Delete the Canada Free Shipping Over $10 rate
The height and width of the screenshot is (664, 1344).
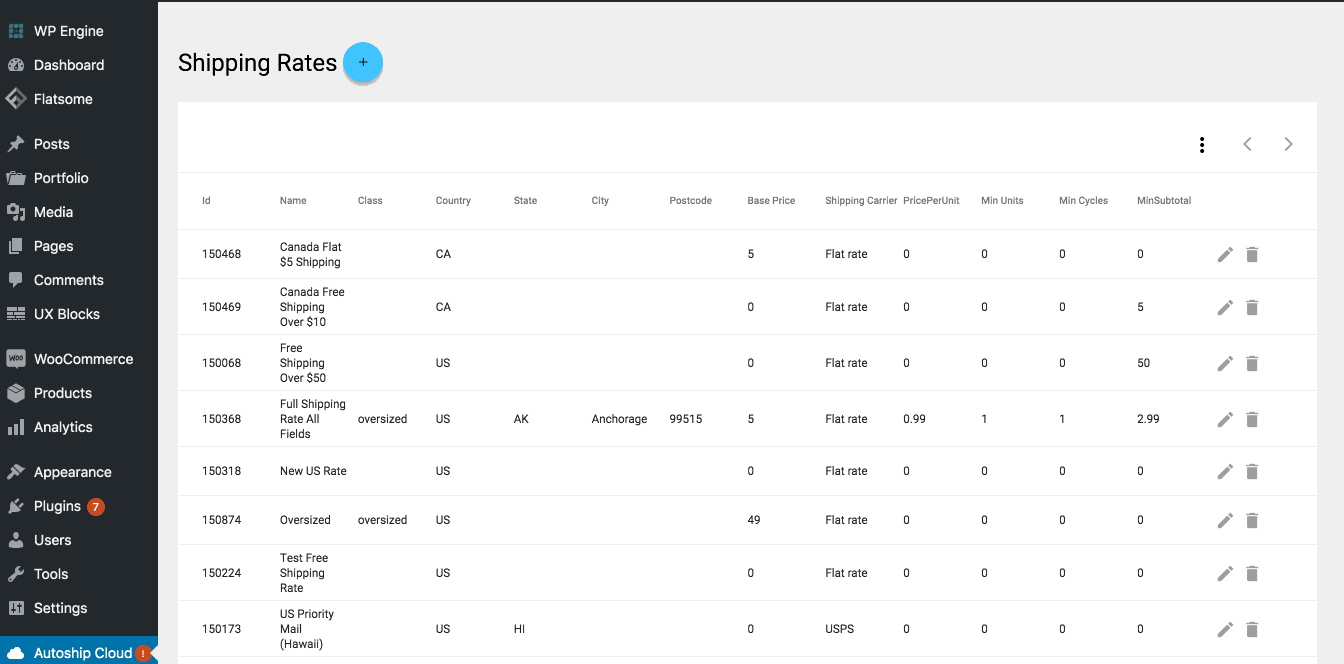click(1252, 307)
